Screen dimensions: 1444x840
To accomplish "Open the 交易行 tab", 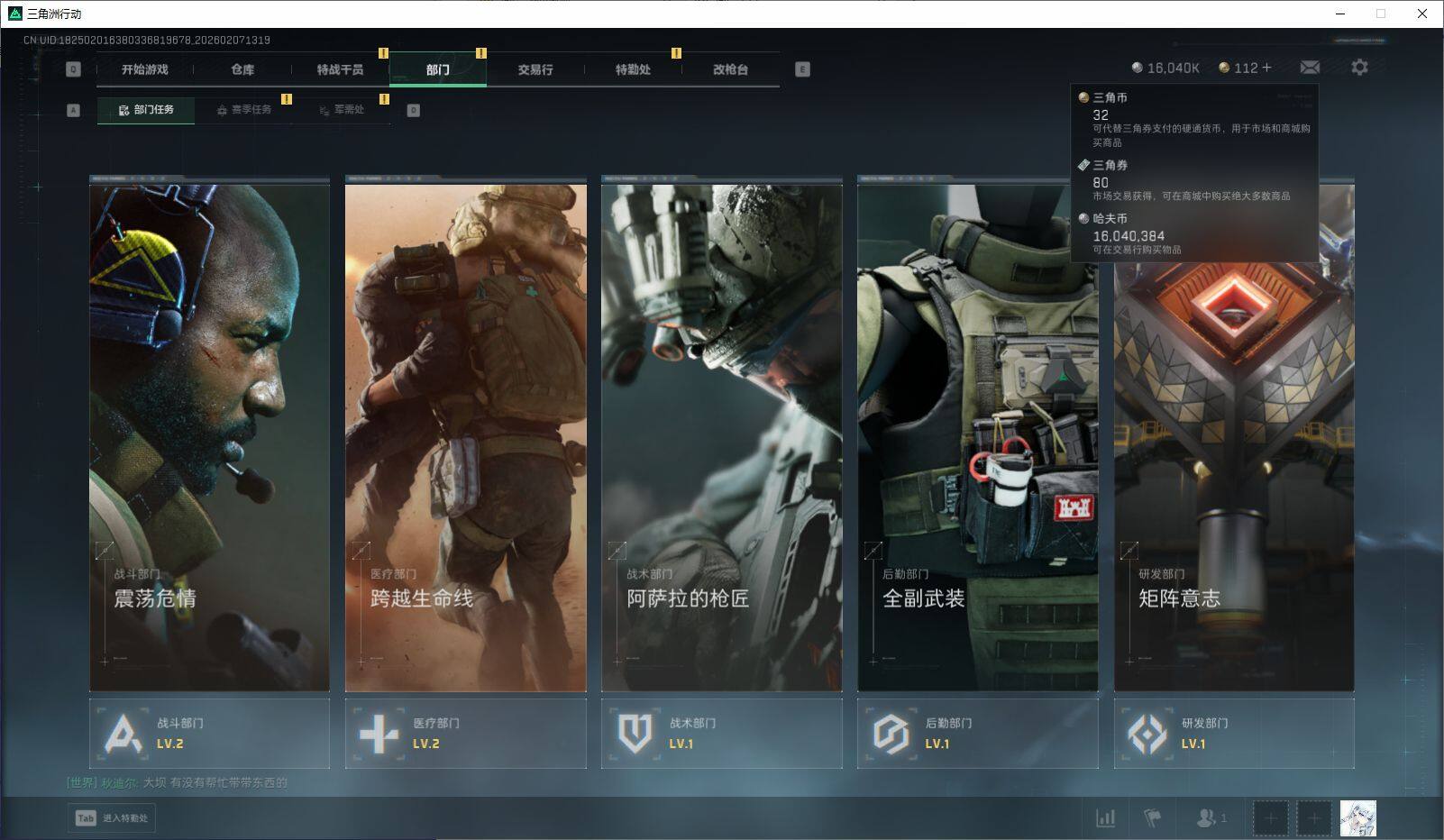I will click(535, 69).
